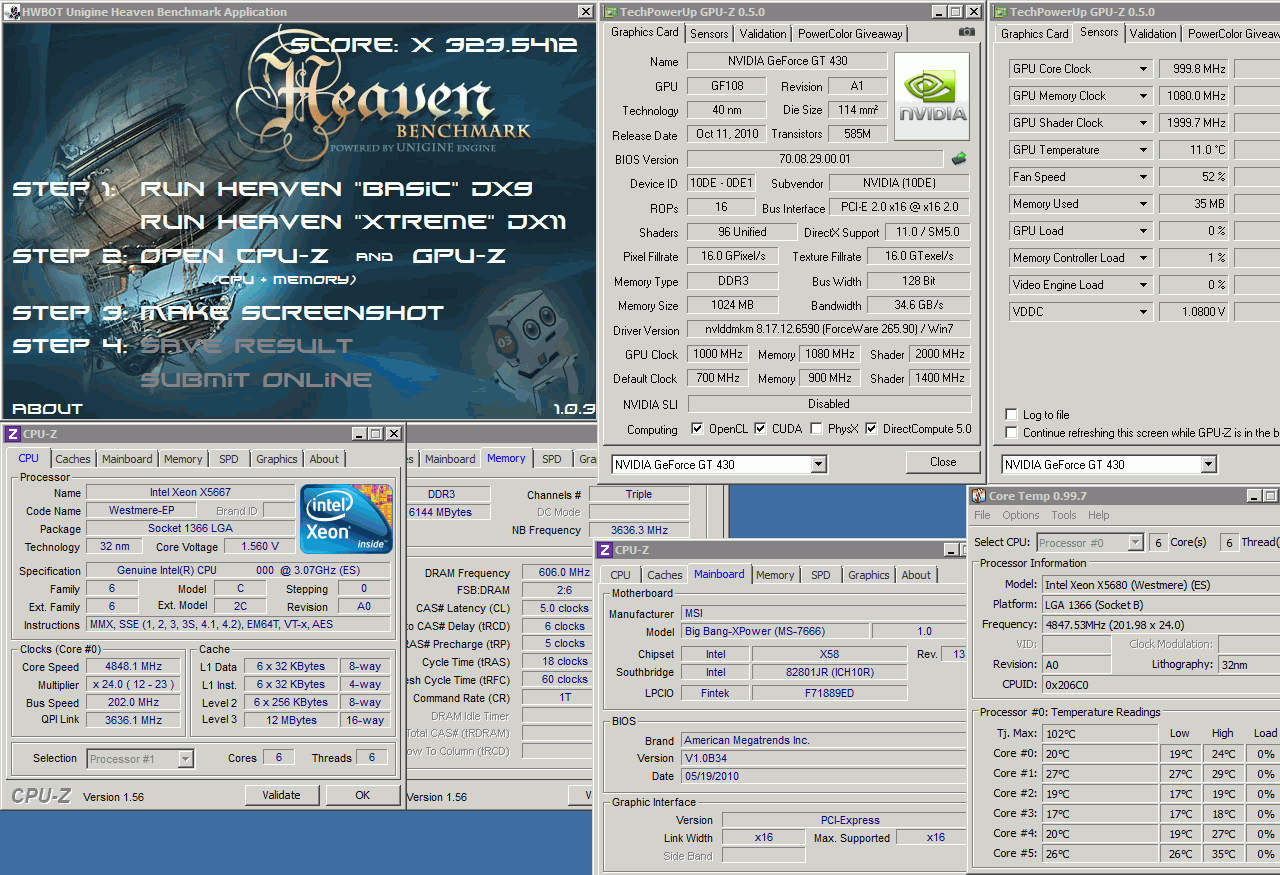Image resolution: width=1280 pixels, height=875 pixels.
Task: Click the Close button in GPU-Z
Action: tap(943, 462)
